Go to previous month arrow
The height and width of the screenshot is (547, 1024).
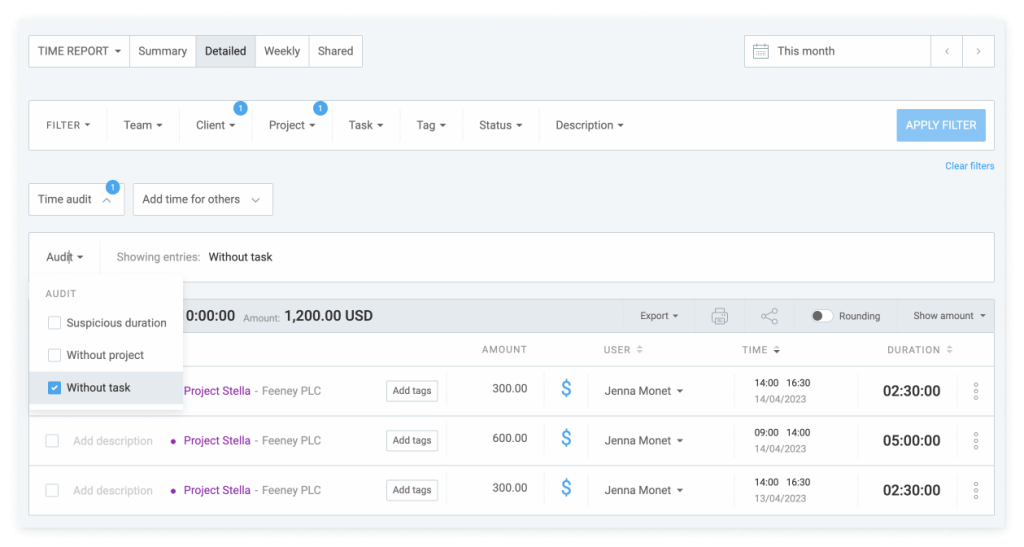pos(946,51)
